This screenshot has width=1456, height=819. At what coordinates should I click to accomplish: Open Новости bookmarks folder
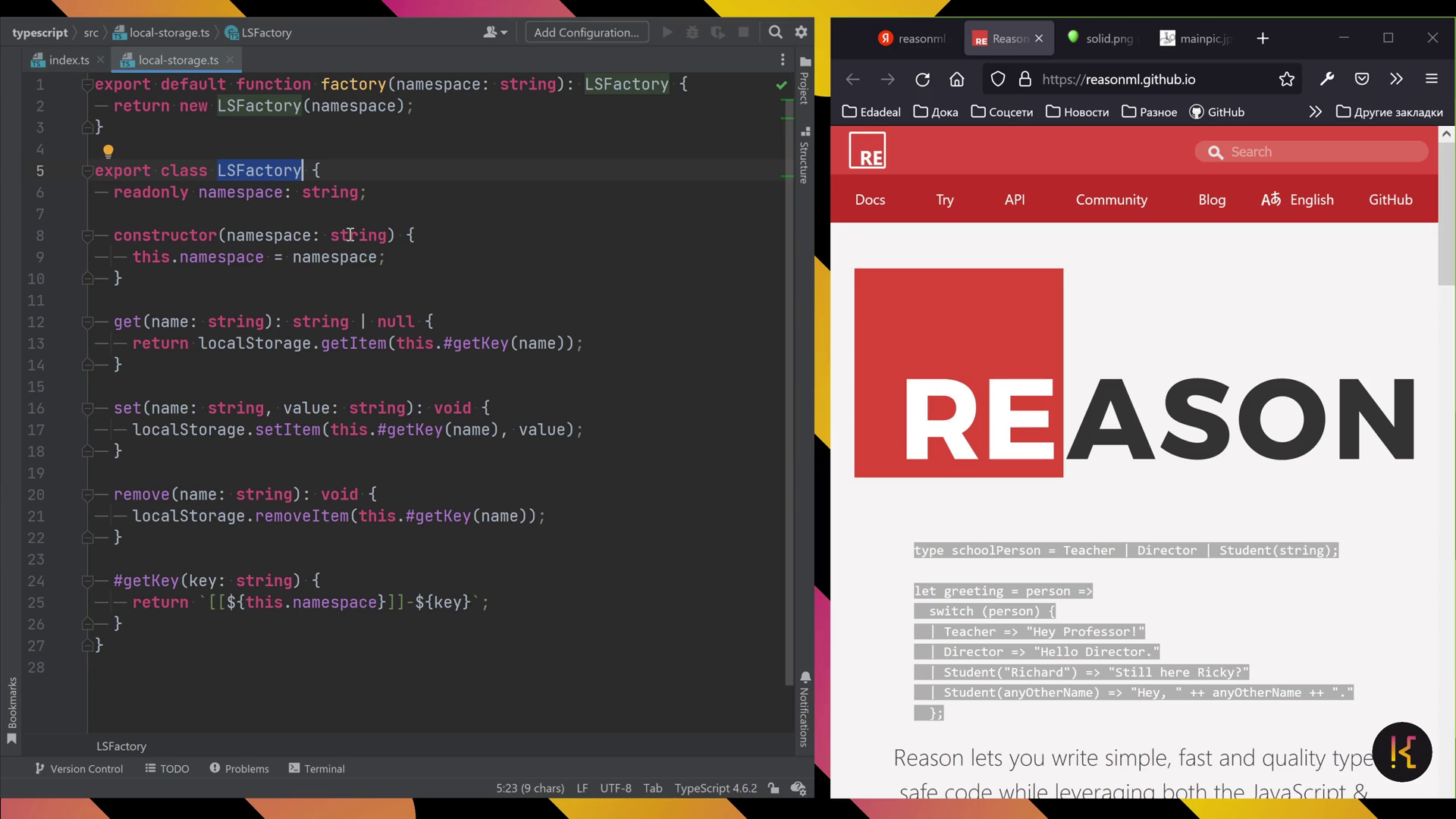[1077, 111]
